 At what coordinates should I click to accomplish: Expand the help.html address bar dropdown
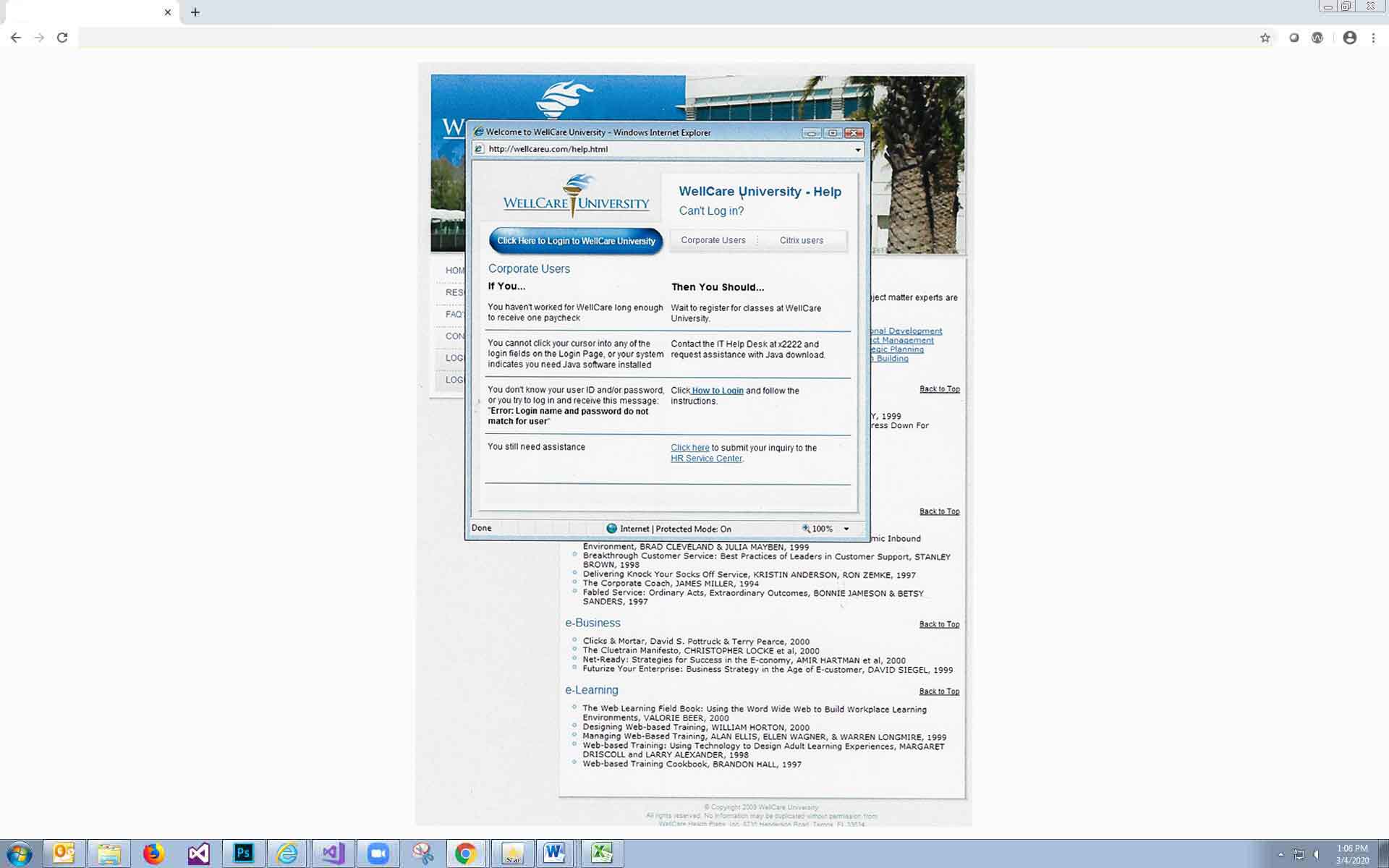tap(858, 150)
